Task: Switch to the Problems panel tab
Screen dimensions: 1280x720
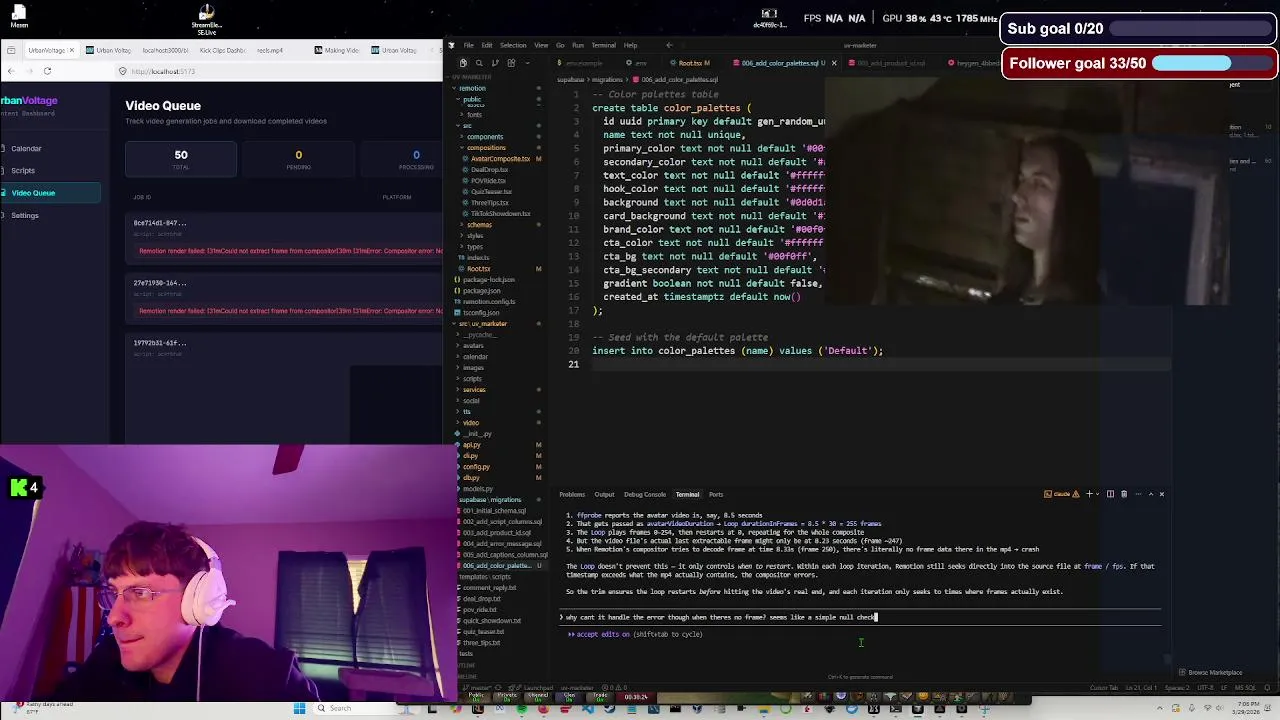Action: coord(572,494)
